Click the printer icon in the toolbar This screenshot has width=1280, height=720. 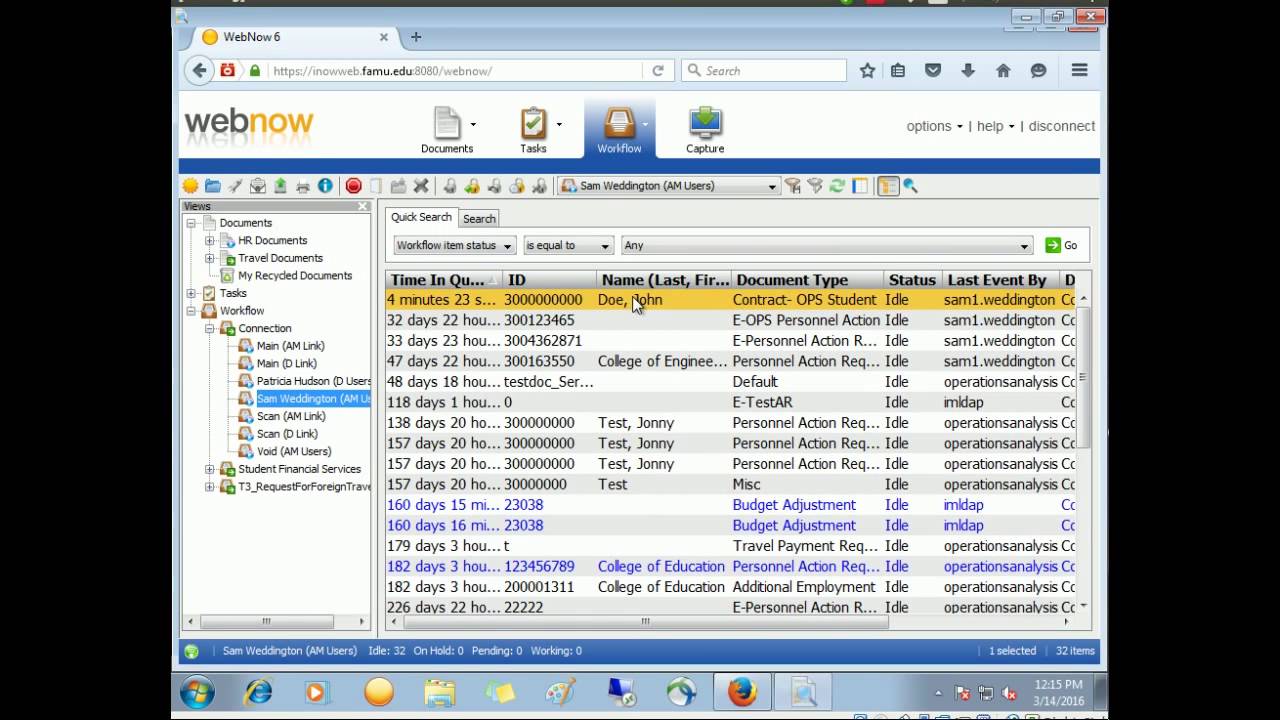point(303,186)
